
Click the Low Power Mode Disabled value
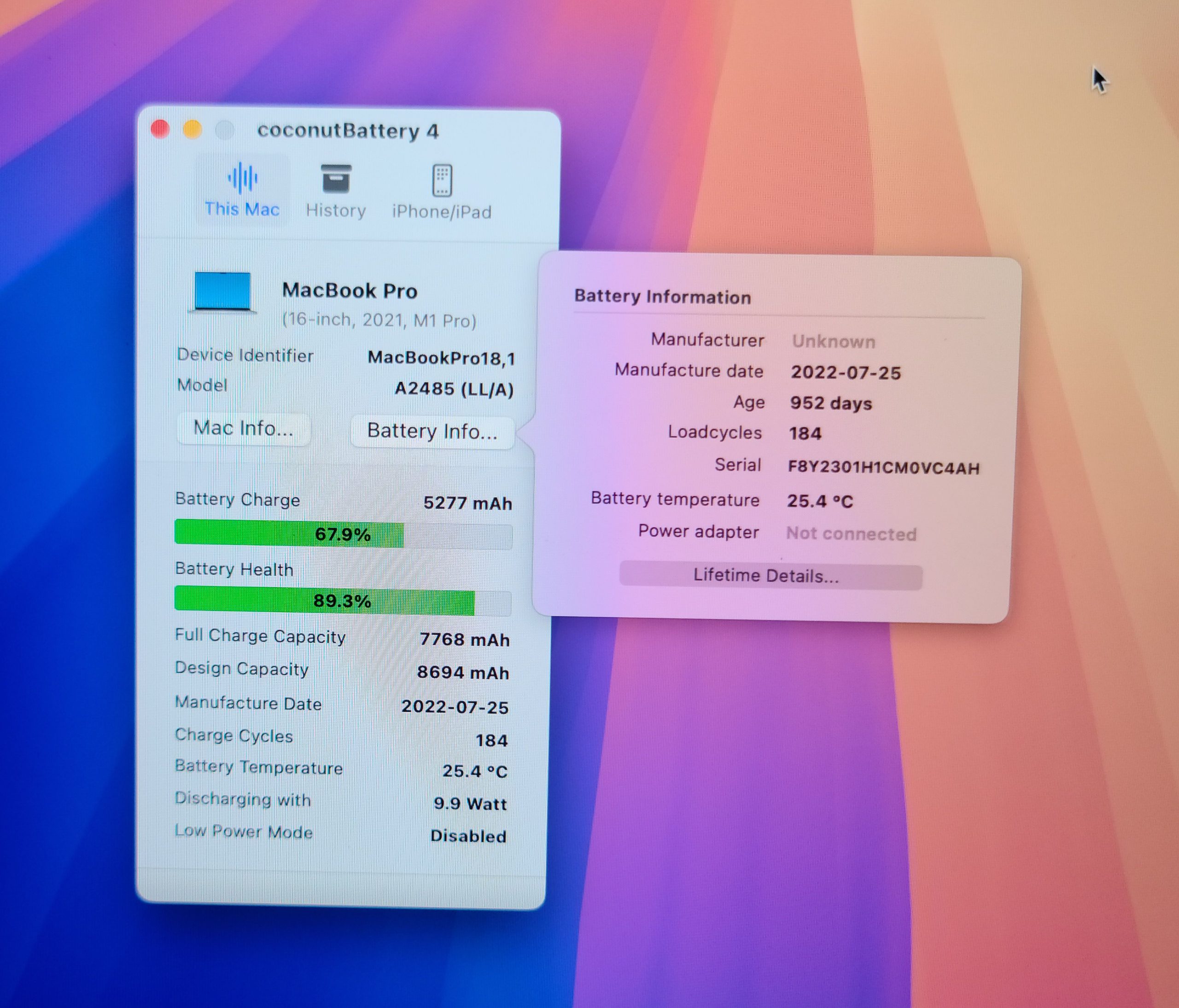point(468,836)
